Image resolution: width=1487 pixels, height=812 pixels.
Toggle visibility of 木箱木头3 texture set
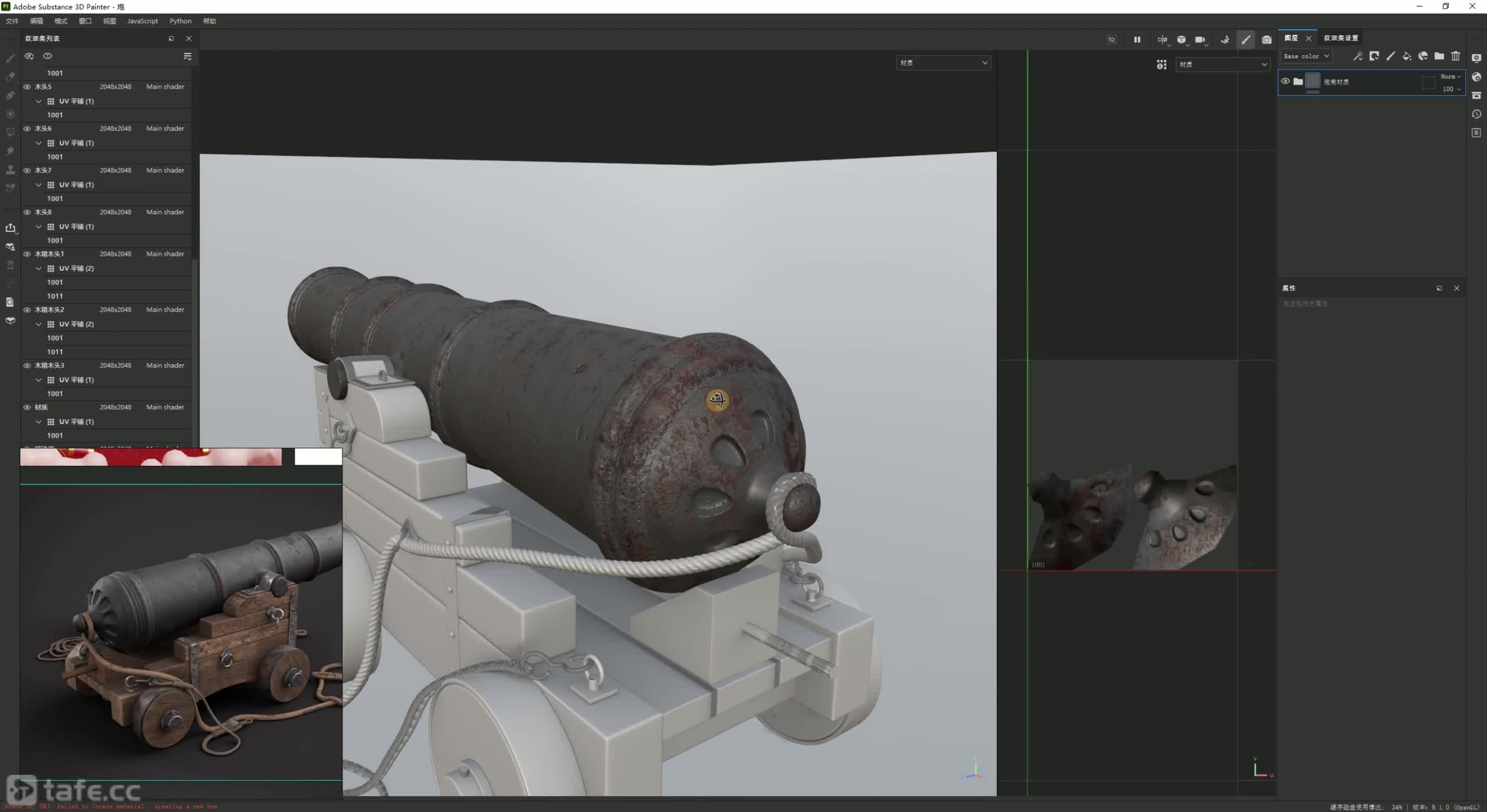point(27,365)
